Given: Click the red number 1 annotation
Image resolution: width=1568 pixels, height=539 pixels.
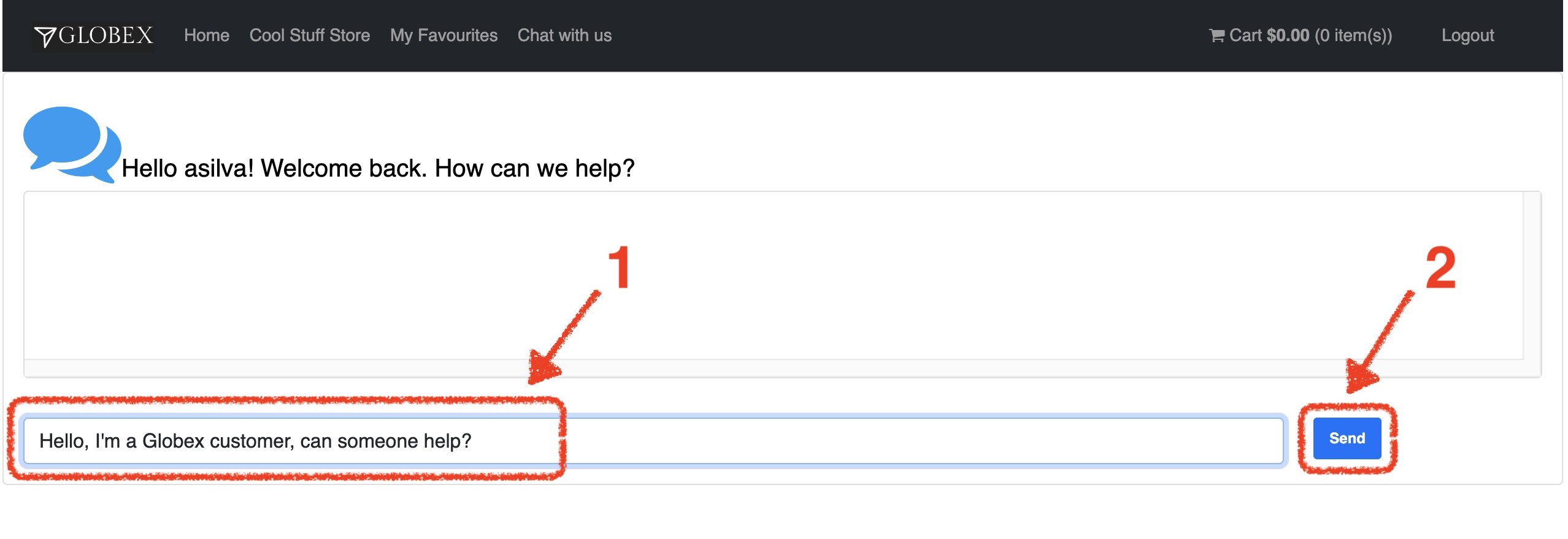Looking at the screenshot, I should coord(620,267).
